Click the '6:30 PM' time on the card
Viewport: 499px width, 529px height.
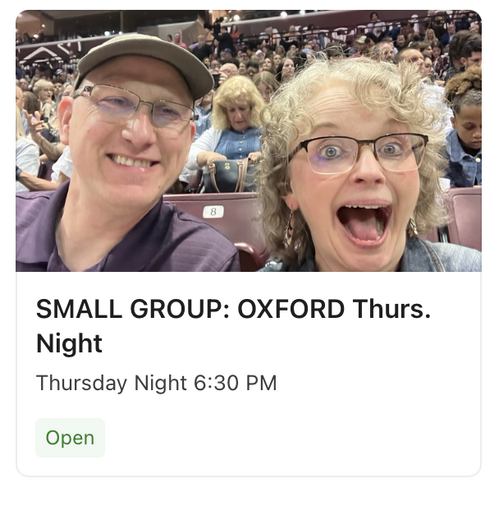click(235, 383)
